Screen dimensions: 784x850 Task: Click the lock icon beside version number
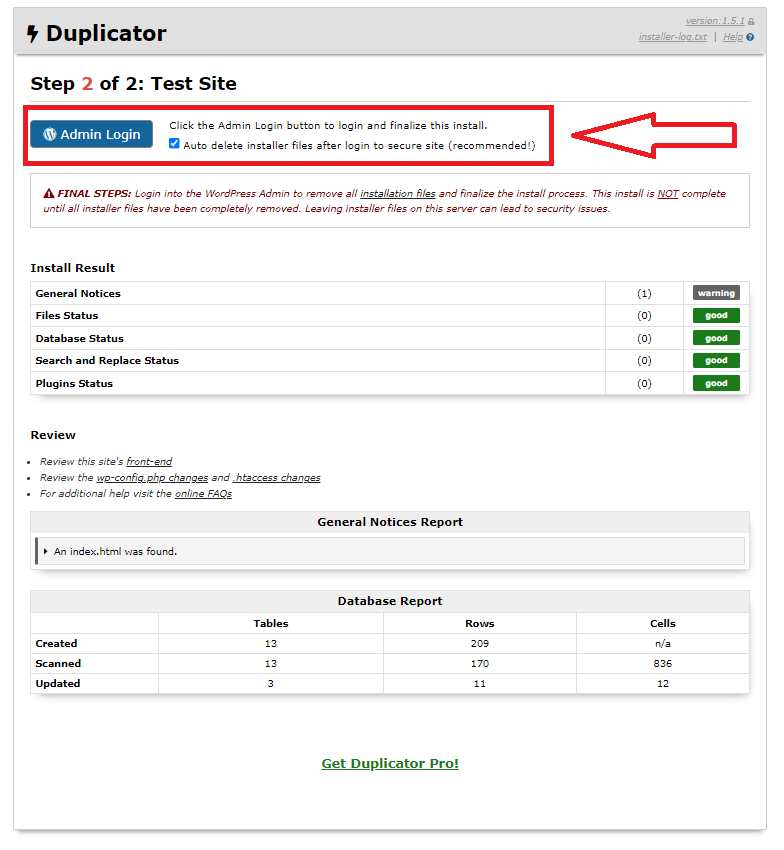tap(751, 21)
